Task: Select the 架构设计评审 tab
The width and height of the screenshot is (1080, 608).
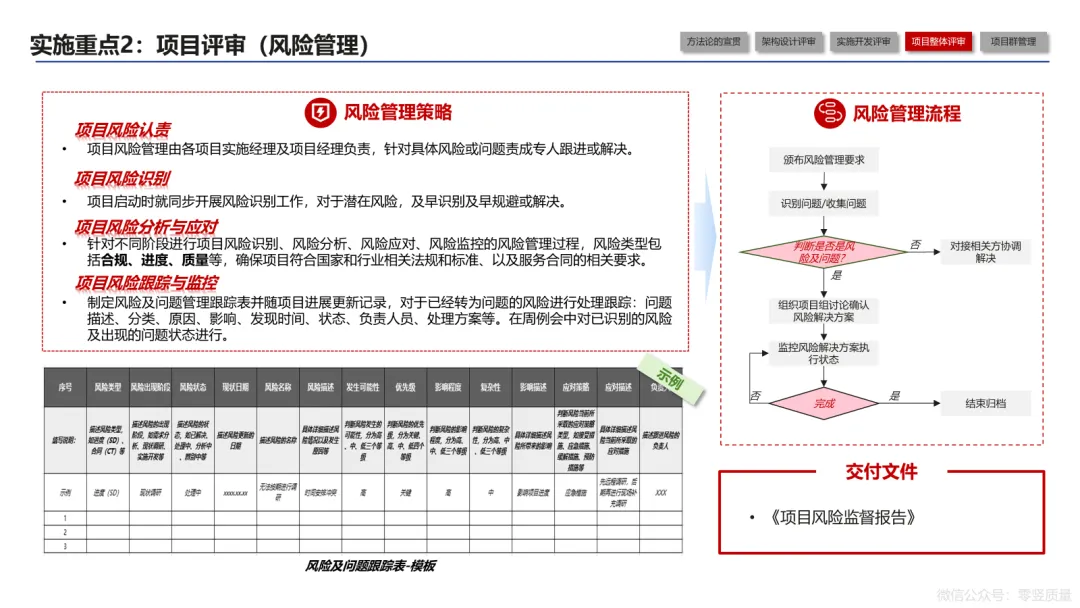Action: (789, 42)
